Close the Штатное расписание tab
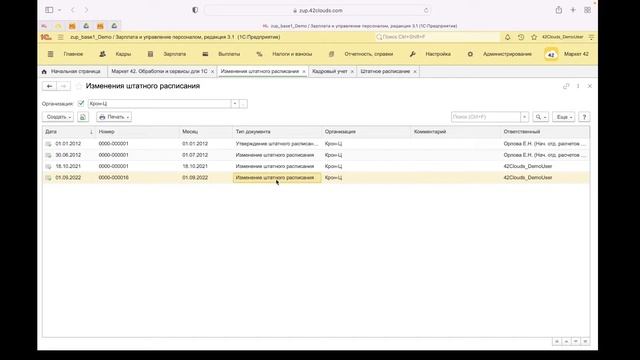640x360 pixels. click(x=415, y=71)
